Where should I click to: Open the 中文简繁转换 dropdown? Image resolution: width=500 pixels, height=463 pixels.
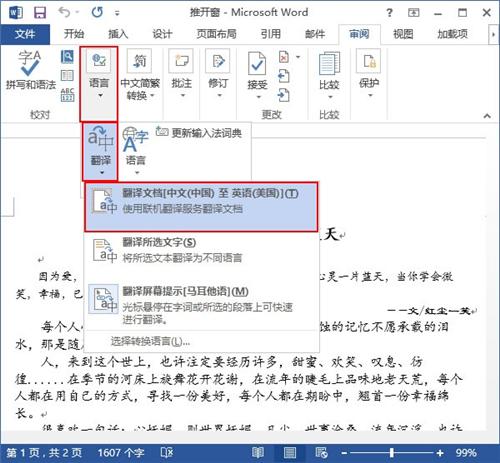point(140,75)
